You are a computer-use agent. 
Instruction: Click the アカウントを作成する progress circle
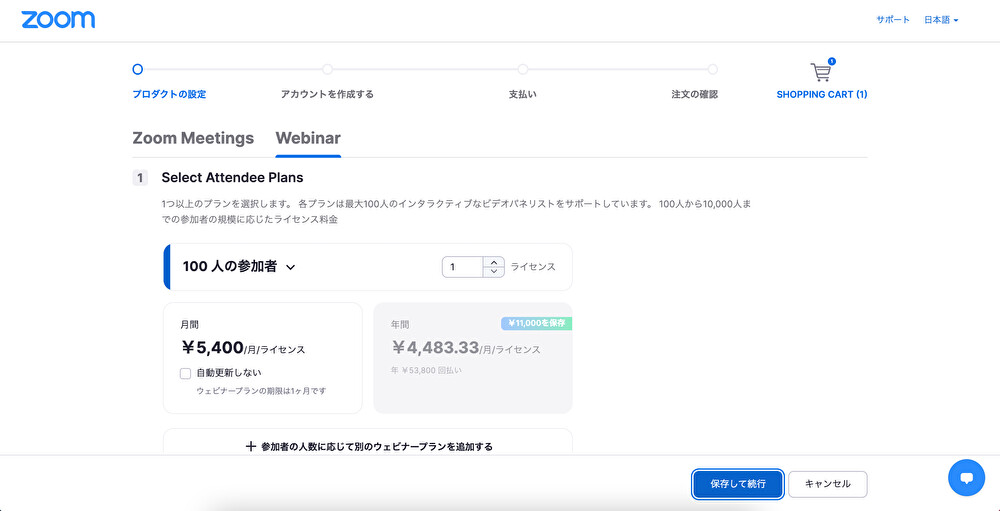(327, 69)
